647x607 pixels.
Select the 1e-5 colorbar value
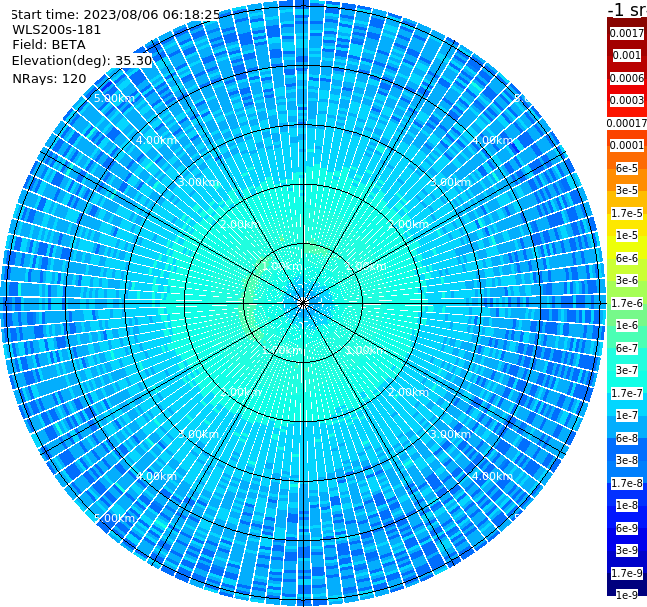[627, 235]
